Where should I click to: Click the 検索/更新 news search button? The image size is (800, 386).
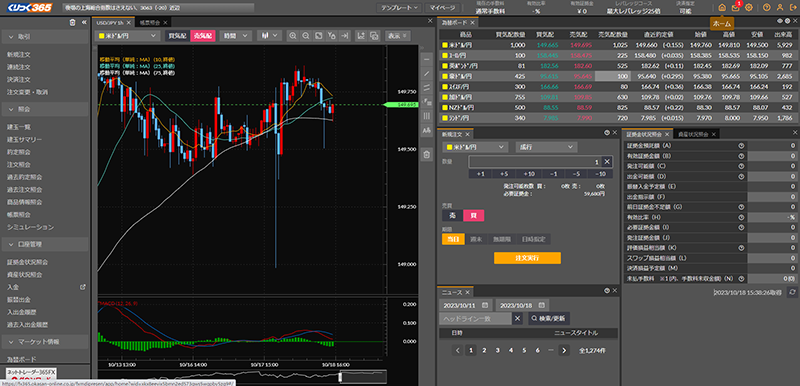[549, 319]
